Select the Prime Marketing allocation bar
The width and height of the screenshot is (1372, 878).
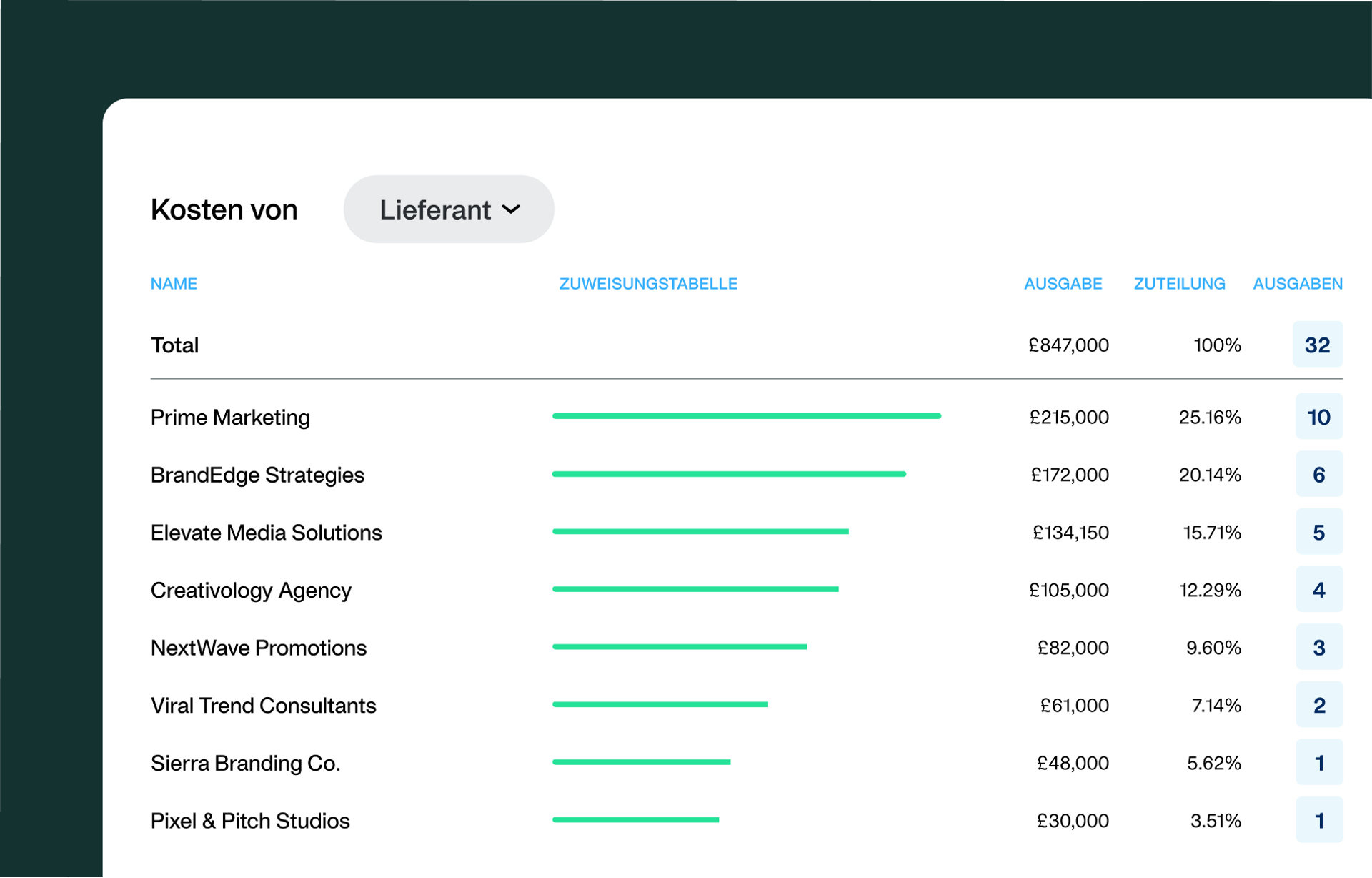click(747, 416)
